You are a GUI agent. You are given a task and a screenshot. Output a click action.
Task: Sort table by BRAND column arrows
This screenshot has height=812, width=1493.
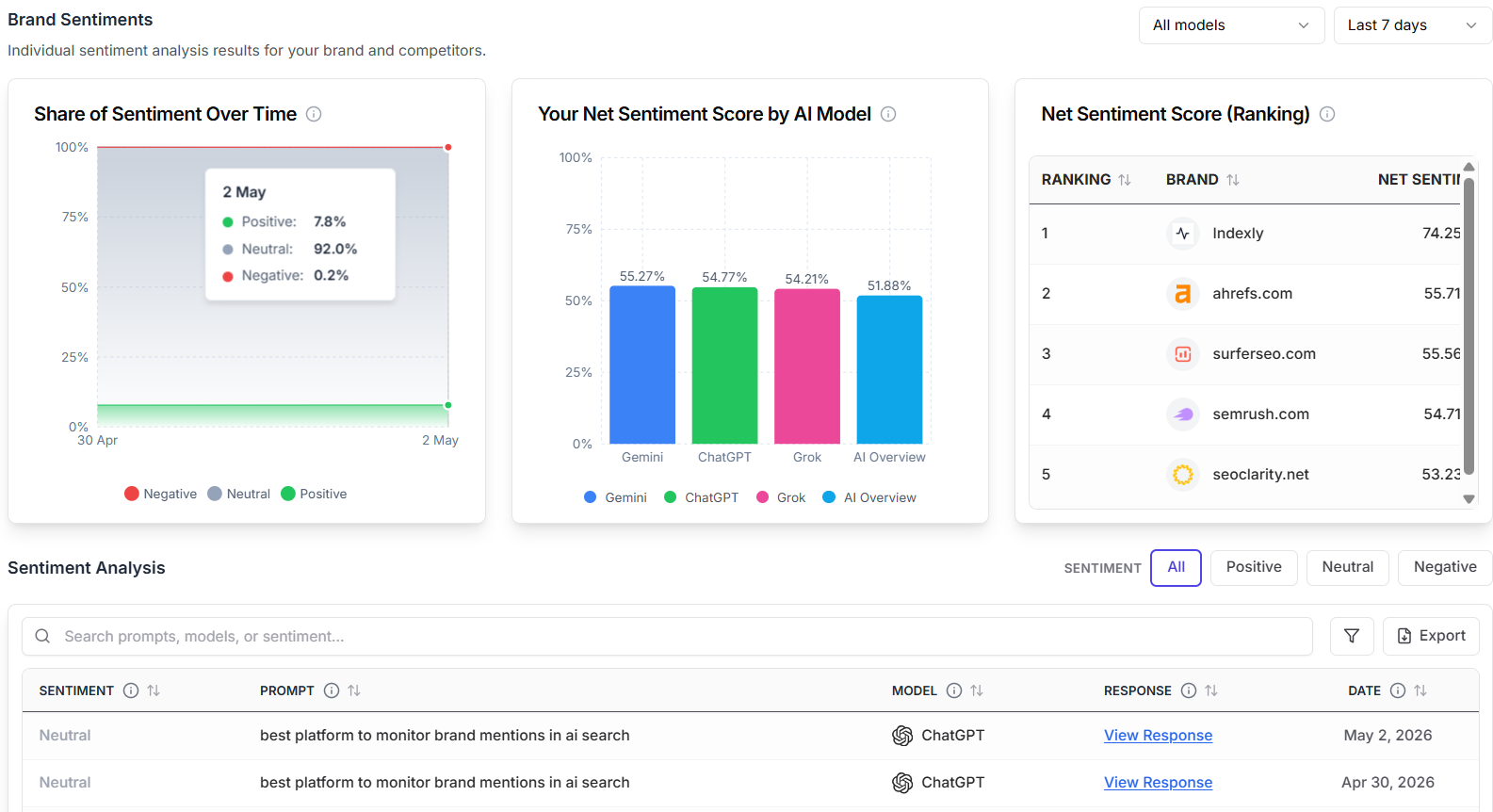pyautogui.click(x=1233, y=180)
